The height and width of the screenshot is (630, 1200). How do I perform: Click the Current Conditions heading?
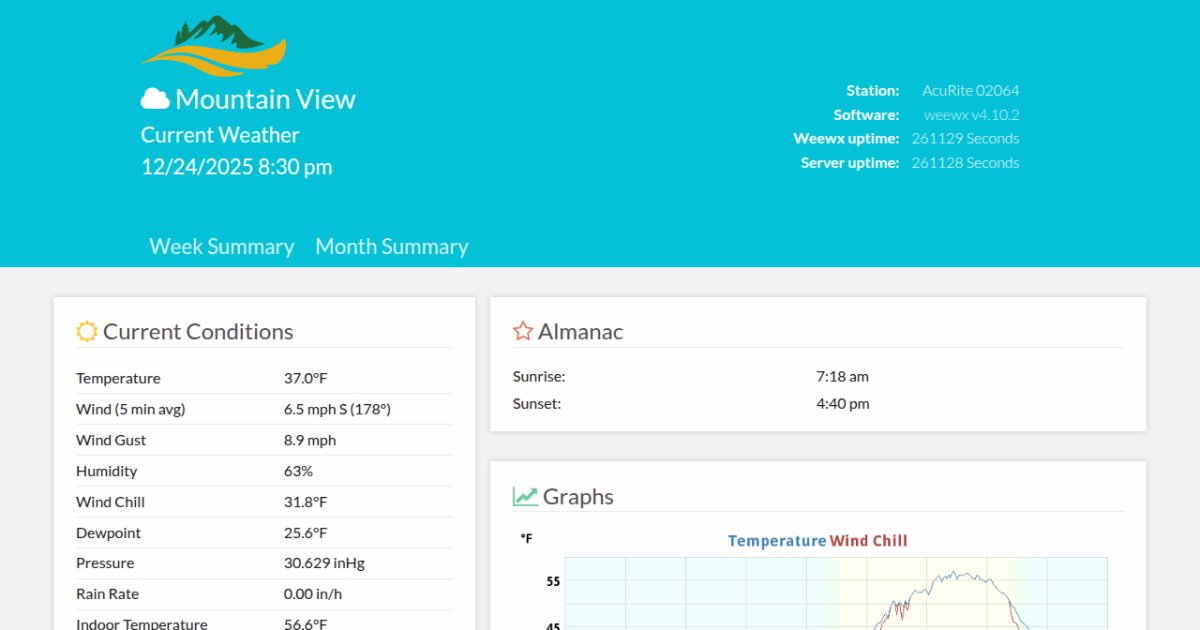[198, 332]
